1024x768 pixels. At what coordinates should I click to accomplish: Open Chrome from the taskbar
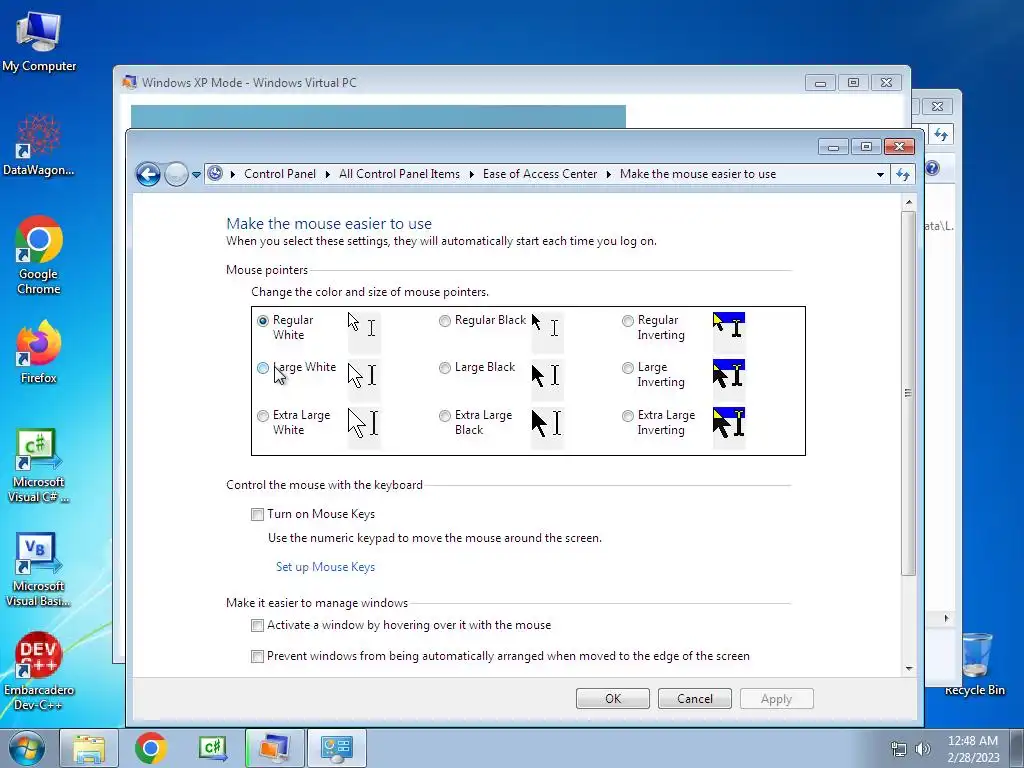pos(151,748)
